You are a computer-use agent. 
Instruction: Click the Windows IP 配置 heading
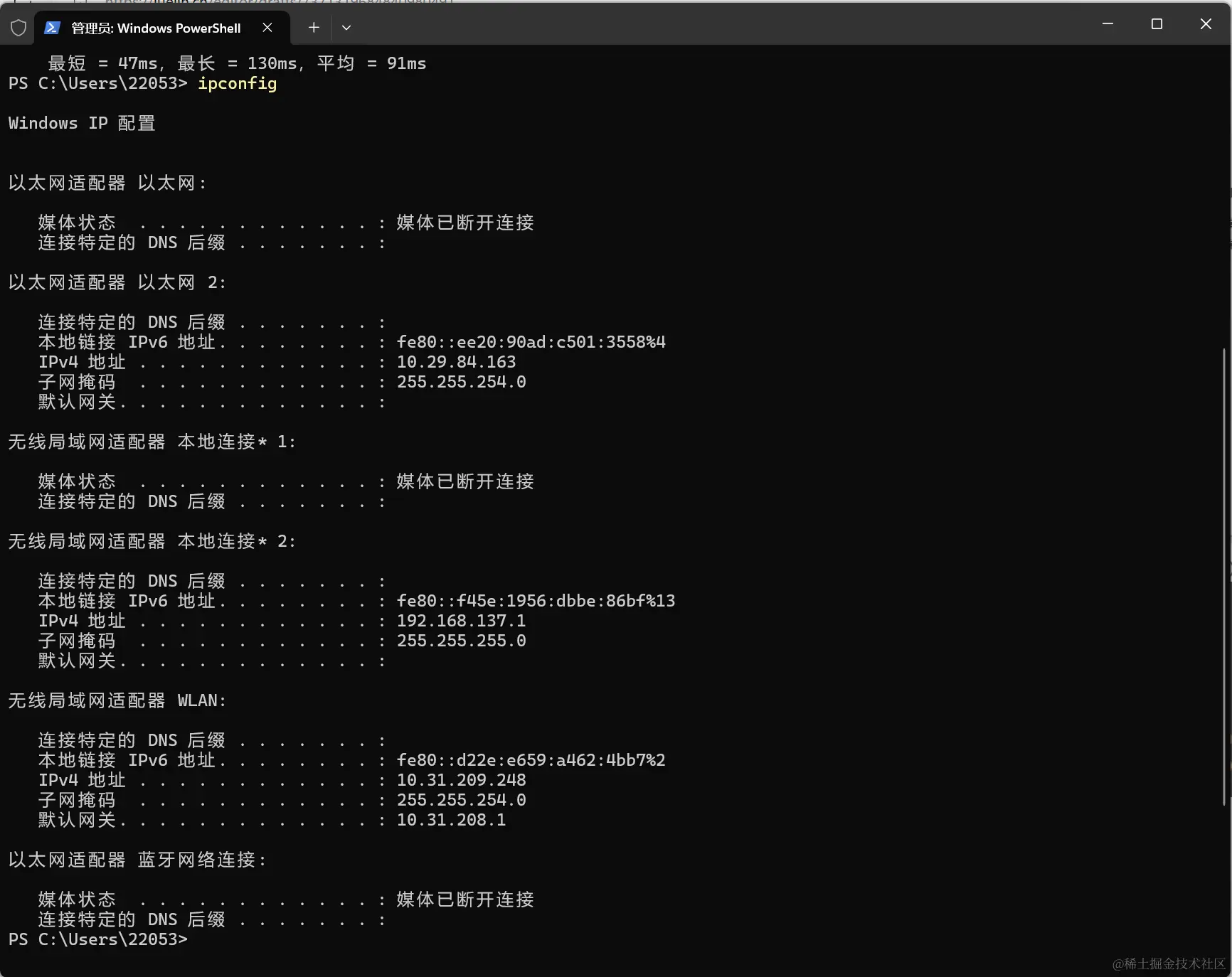click(x=82, y=123)
